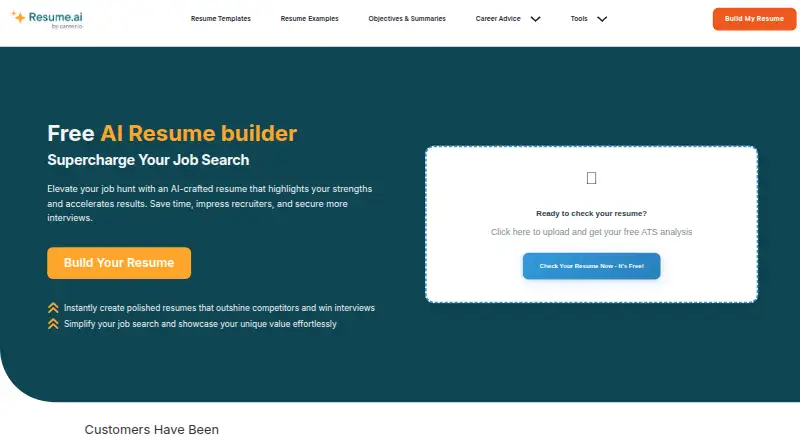Click 'Free AI Resume builder' headline

pos(172,133)
